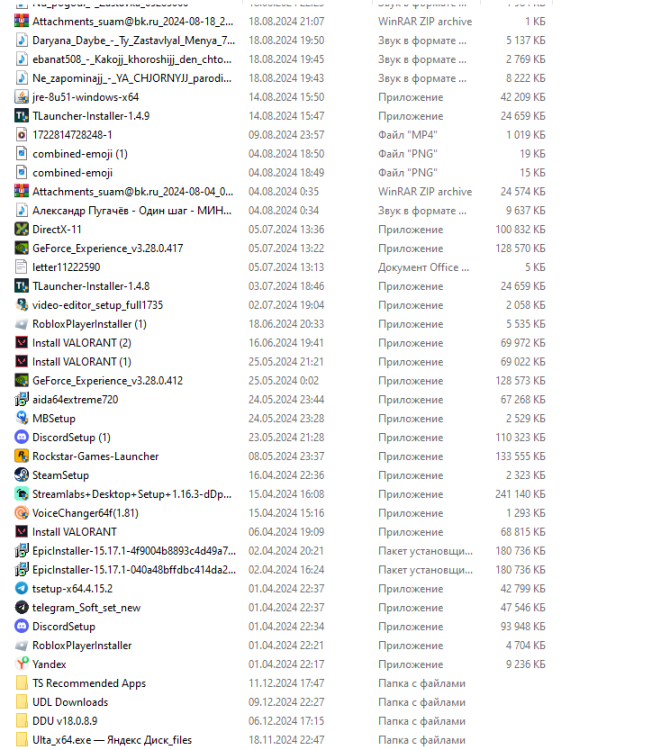
Task: Select Александр Пугачёв - Один шаг file name
Action: [x=132, y=210]
